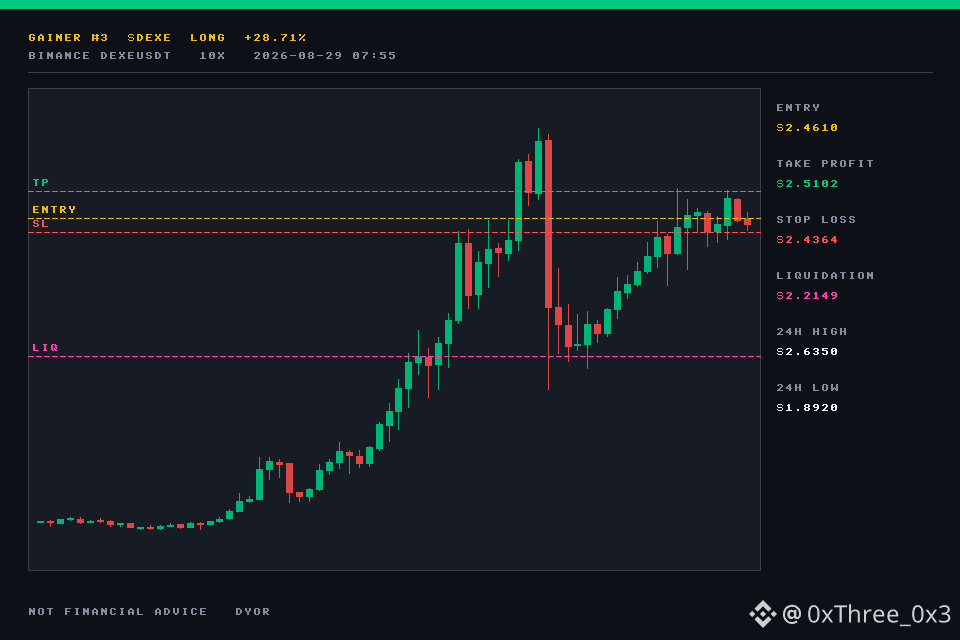Click the tallest red candle on the chart
The image size is (960, 640).
[549, 224]
